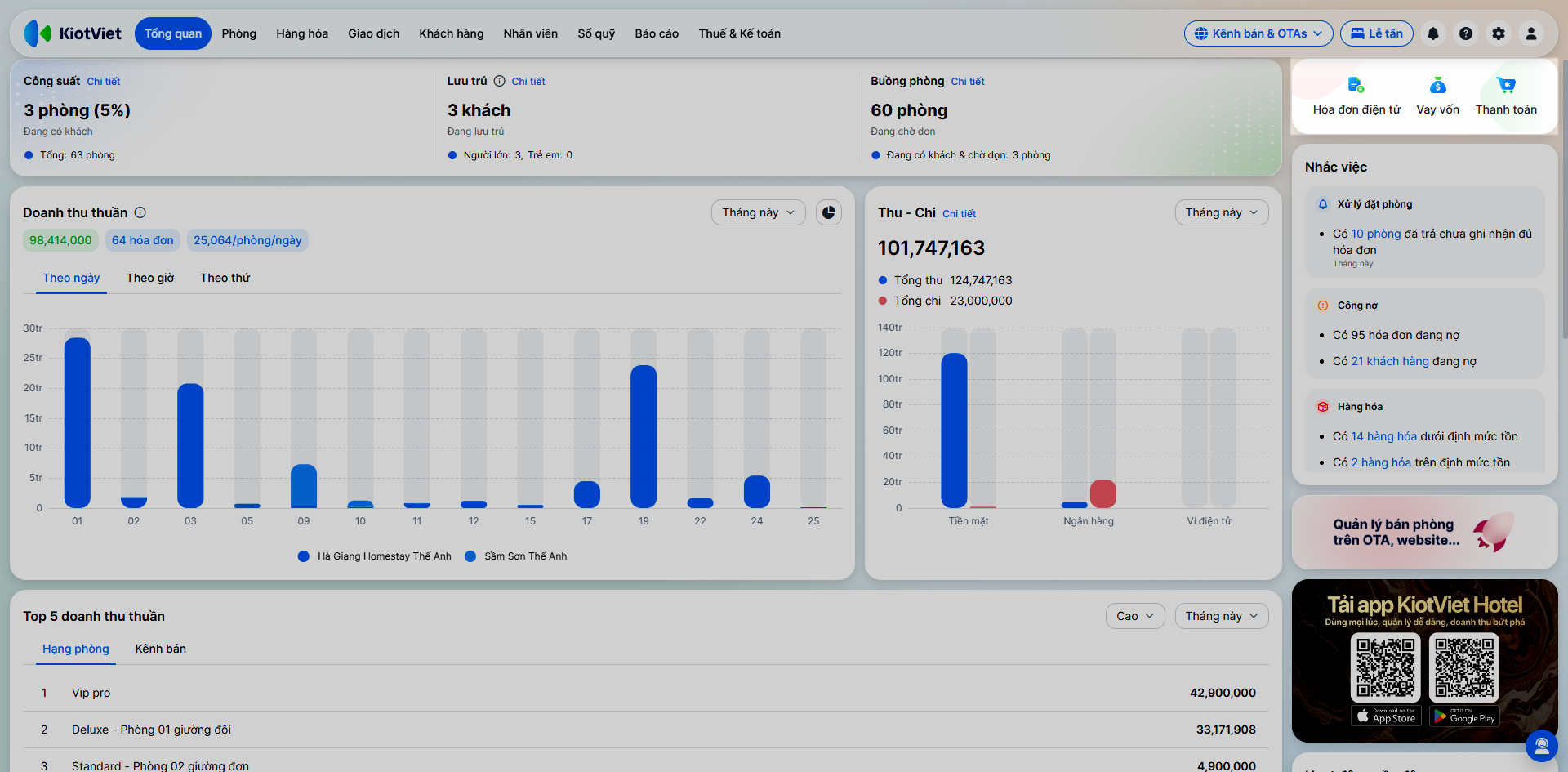Click the help question mark icon

tap(1466, 33)
